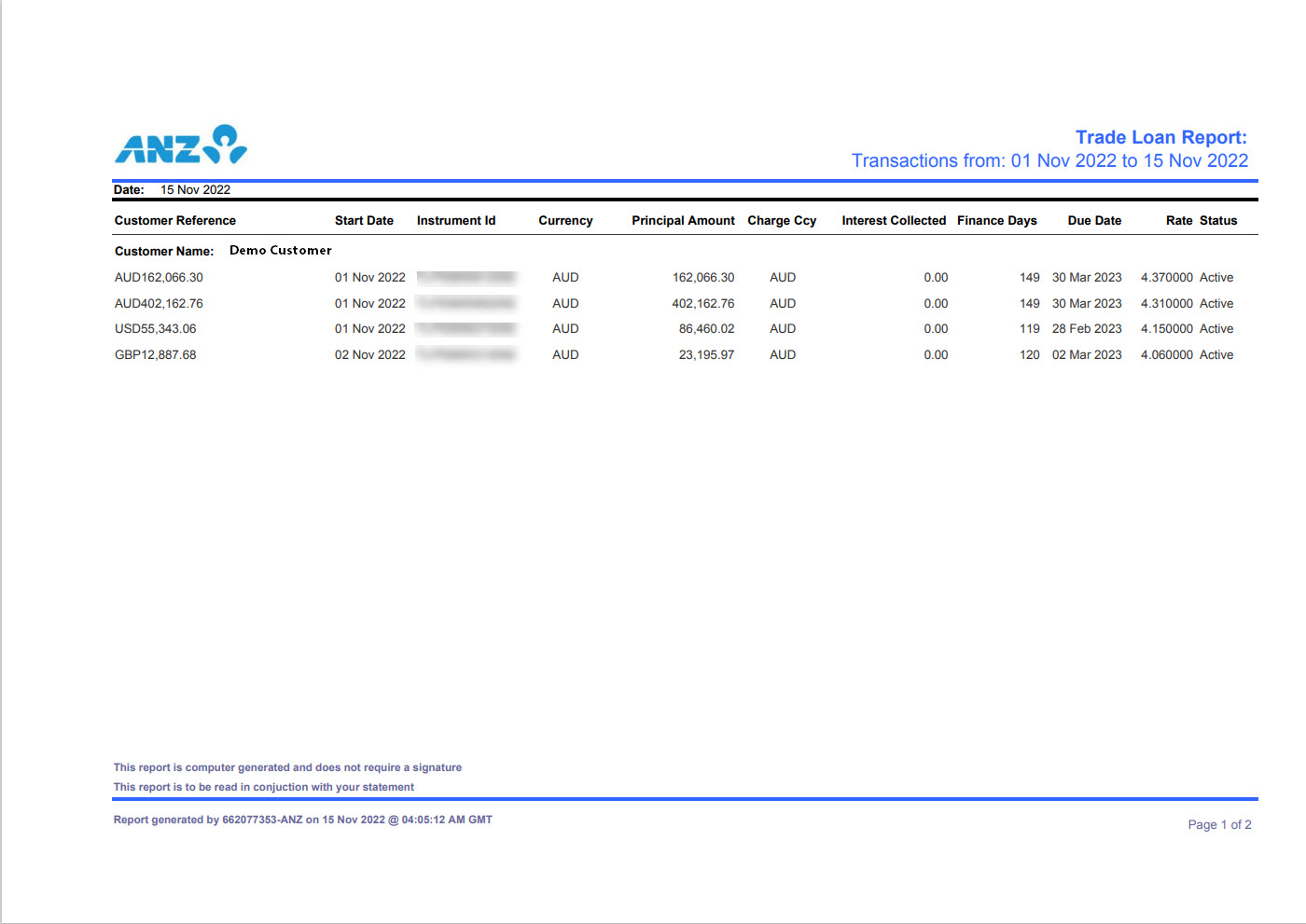Image resolution: width=1306 pixels, height=924 pixels.
Task: Click the USD55,343.06 customer reference
Action: point(156,329)
